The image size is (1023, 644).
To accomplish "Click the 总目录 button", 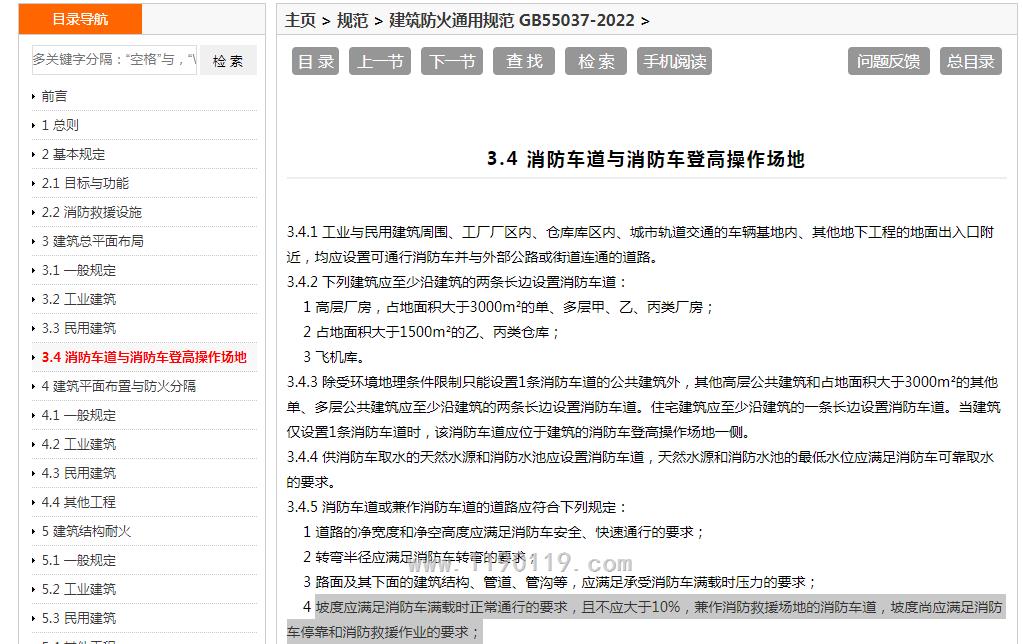I will click(971, 61).
